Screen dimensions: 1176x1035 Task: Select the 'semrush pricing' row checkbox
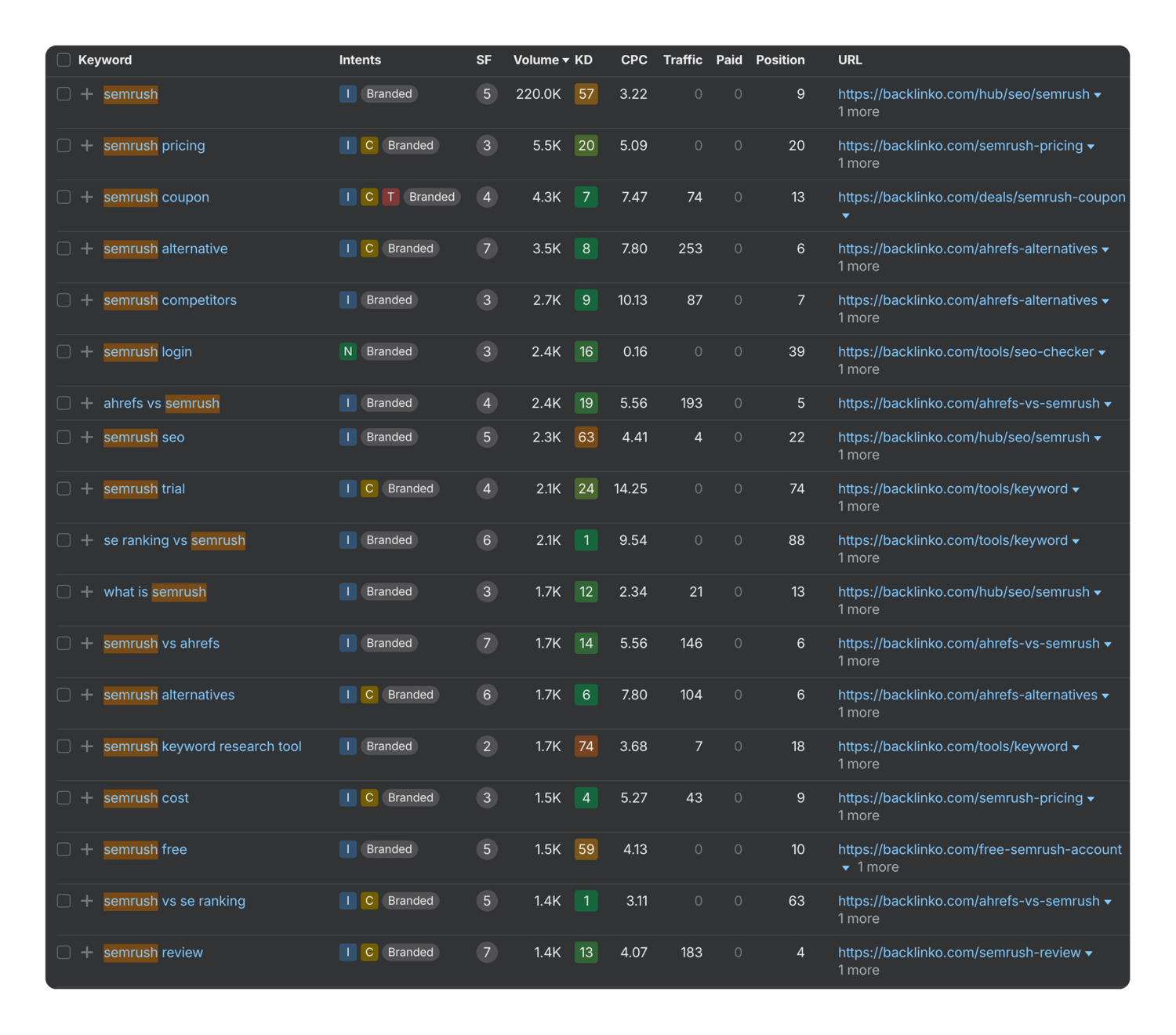pos(64,146)
